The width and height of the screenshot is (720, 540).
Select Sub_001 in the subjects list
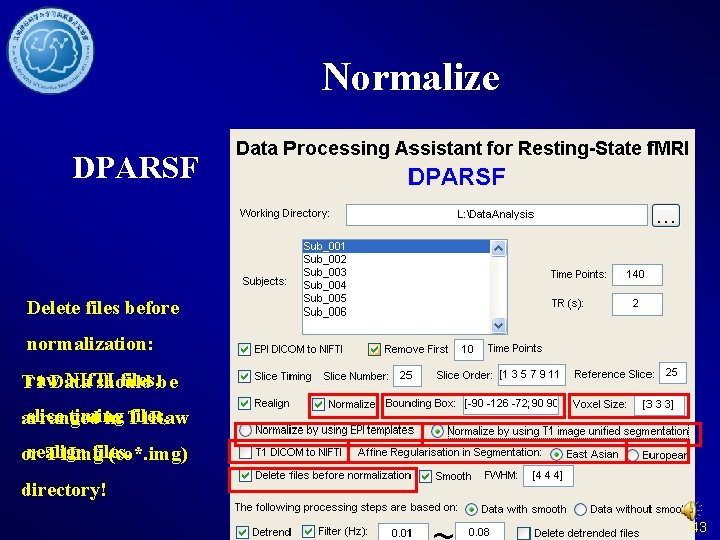pyautogui.click(x=396, y=246)
